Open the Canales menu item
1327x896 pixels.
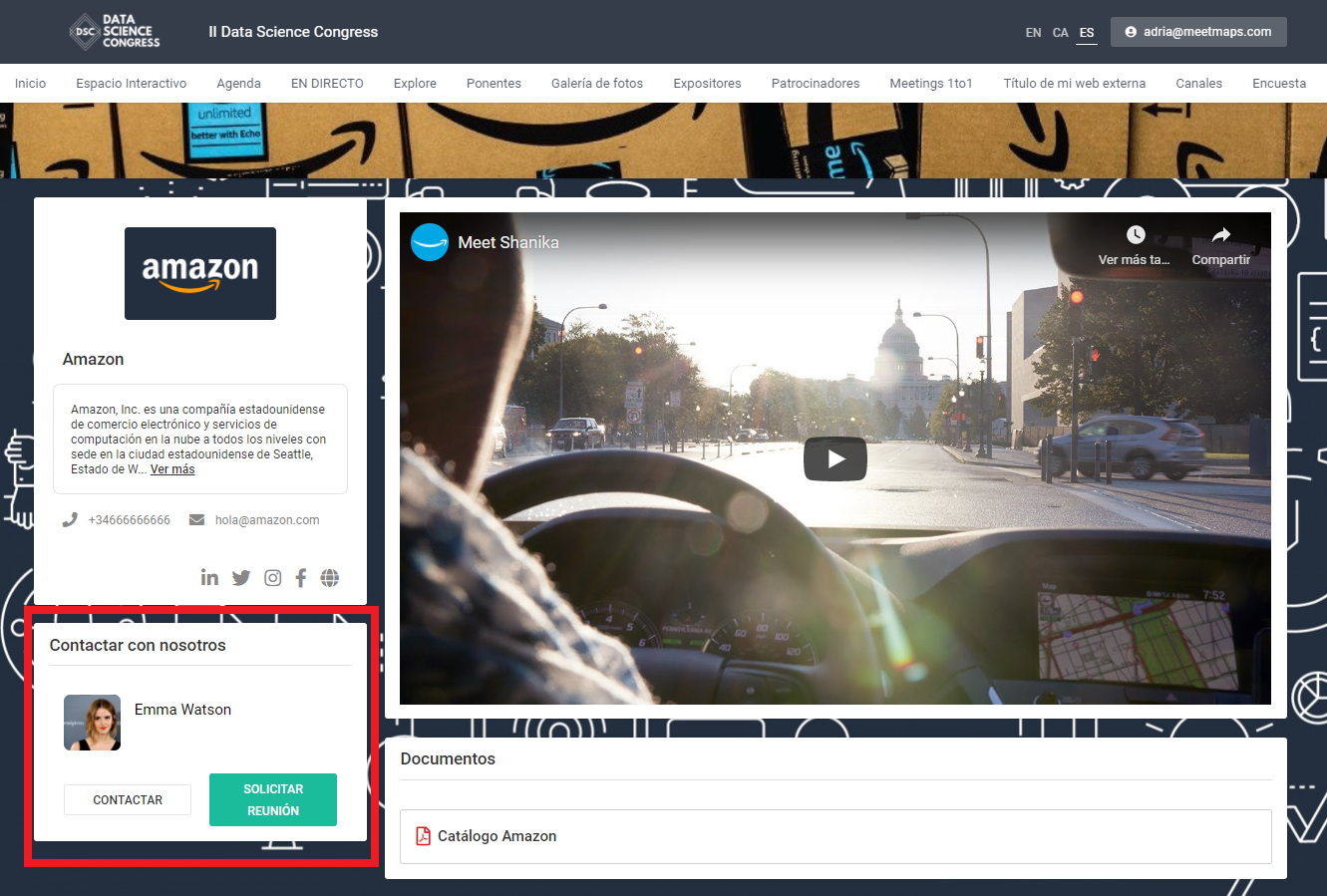click(x=1198, y=83)
